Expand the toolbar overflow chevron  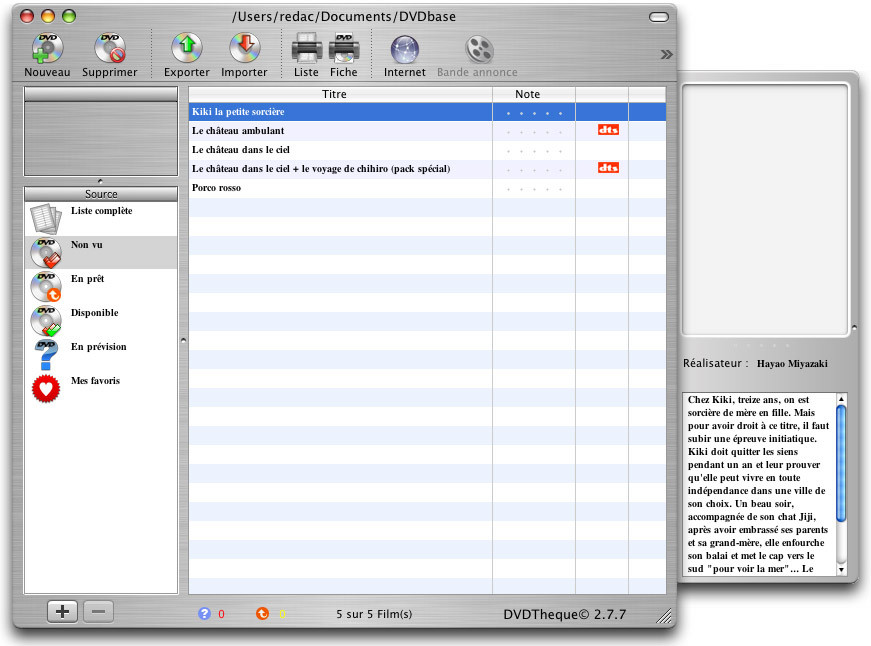point(666,55)
